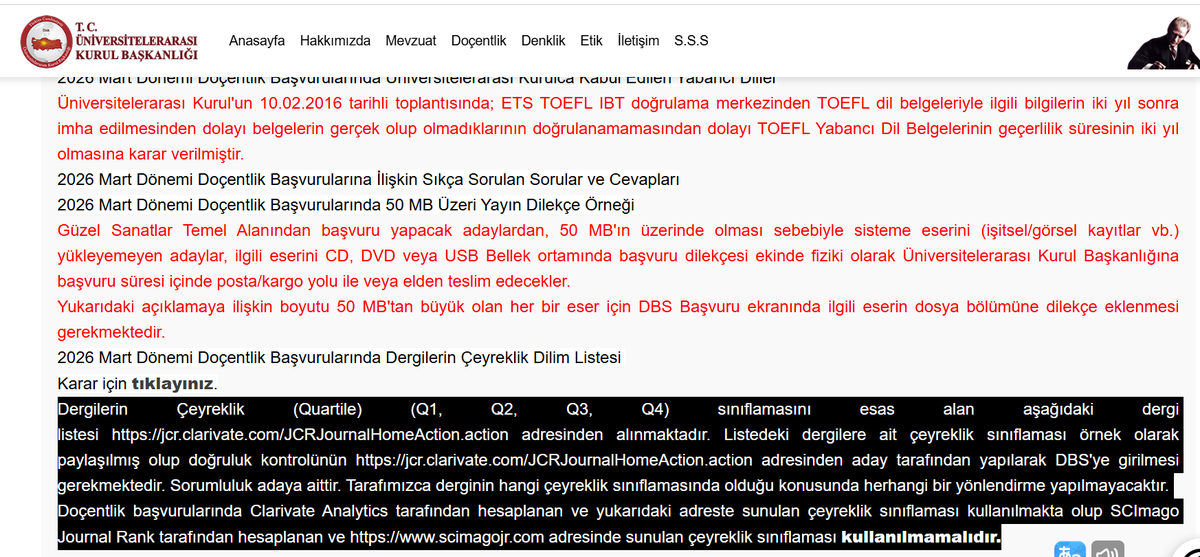Image resolution: width=1200 pixels, height=557 pixels.
Task: Open the S.S.S navigation item
Action: click(x=691, y=41)
